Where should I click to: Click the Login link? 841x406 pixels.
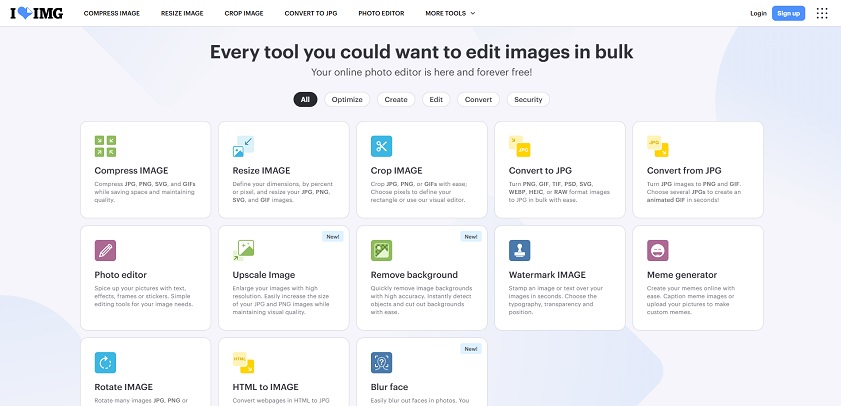coord(758,14)
